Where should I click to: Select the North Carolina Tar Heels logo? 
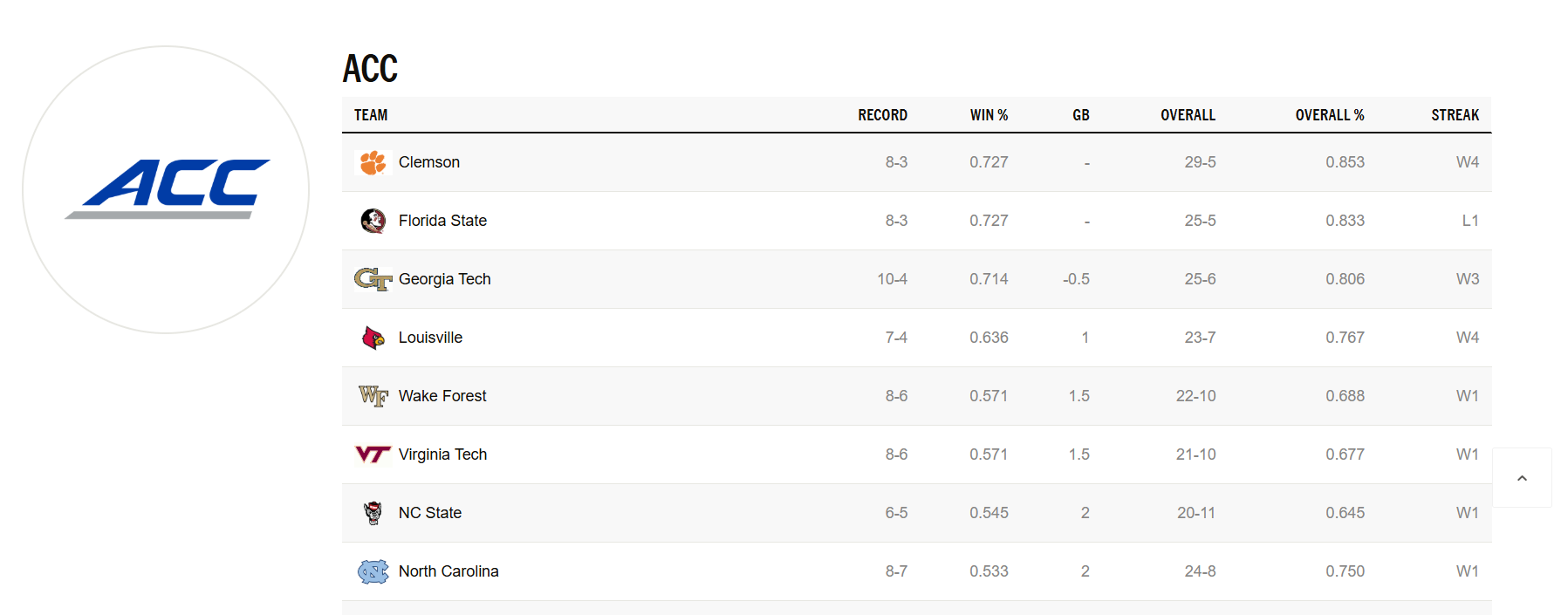click(x=373, y=571)
